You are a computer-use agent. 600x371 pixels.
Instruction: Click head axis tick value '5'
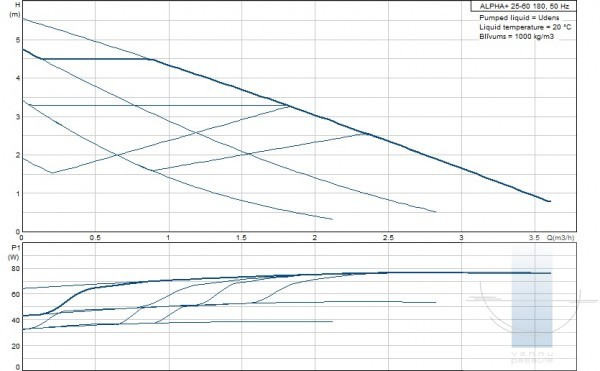pyautogui.click(x=18, y=40)
